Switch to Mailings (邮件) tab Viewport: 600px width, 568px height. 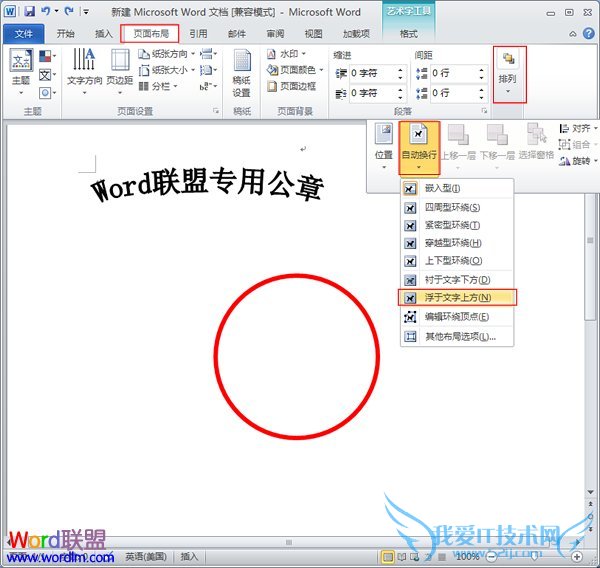[x=237, y=34]
